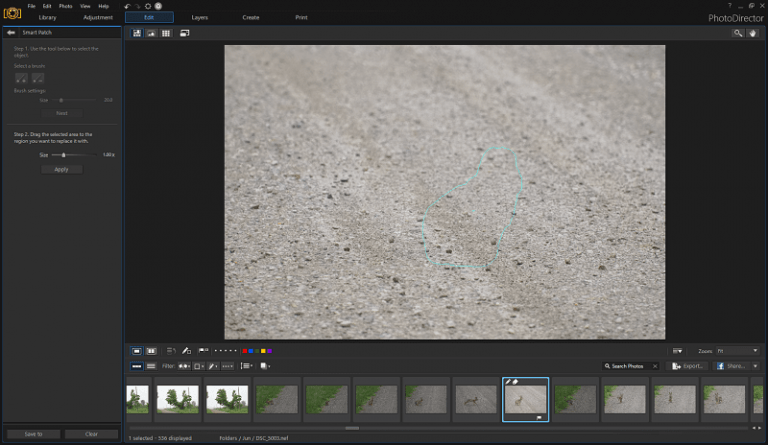Open the edited-status filter dropdown
768x445 pixels.
click(x=213, y=366)
